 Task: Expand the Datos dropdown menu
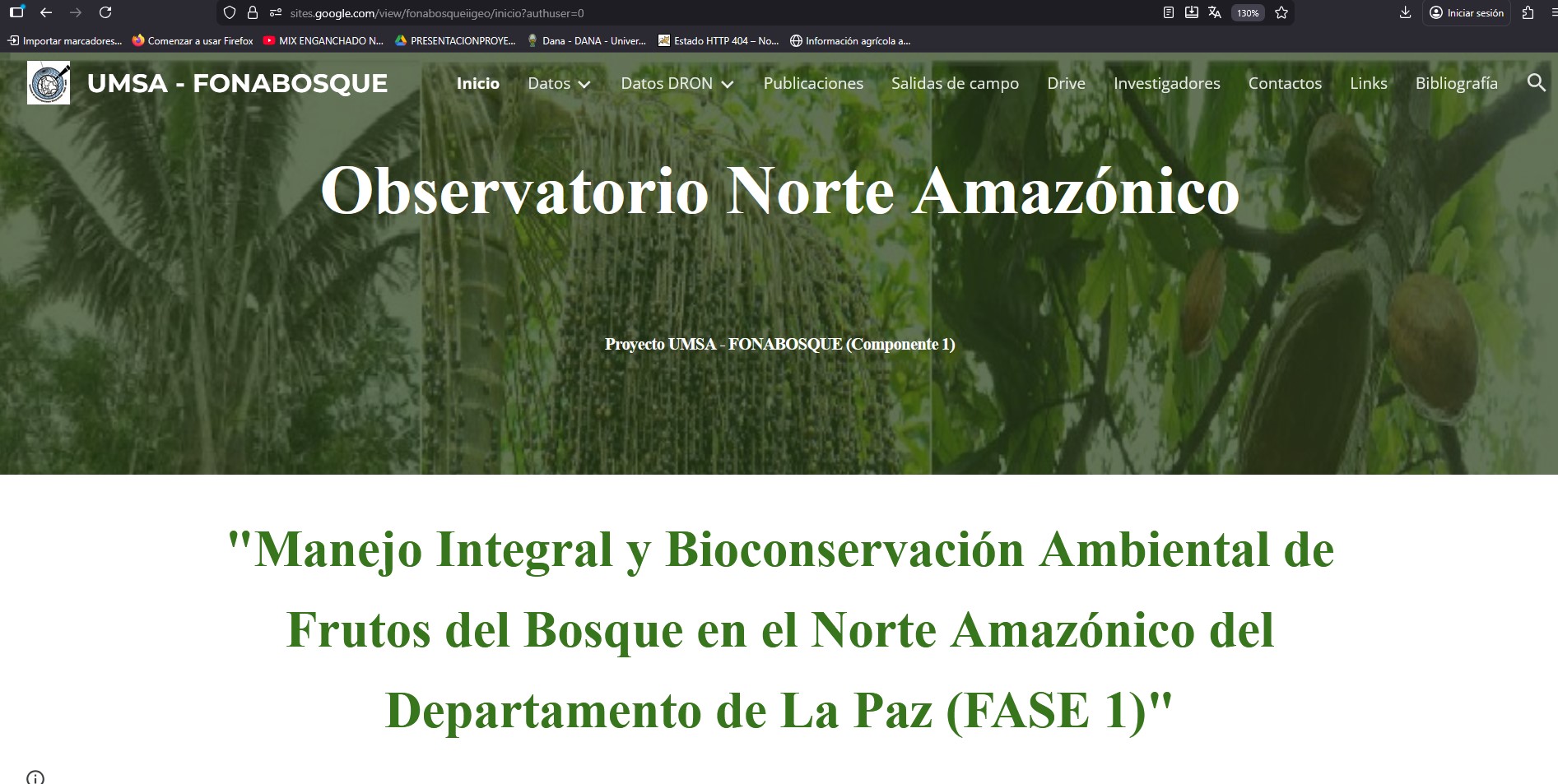point(560,83)
